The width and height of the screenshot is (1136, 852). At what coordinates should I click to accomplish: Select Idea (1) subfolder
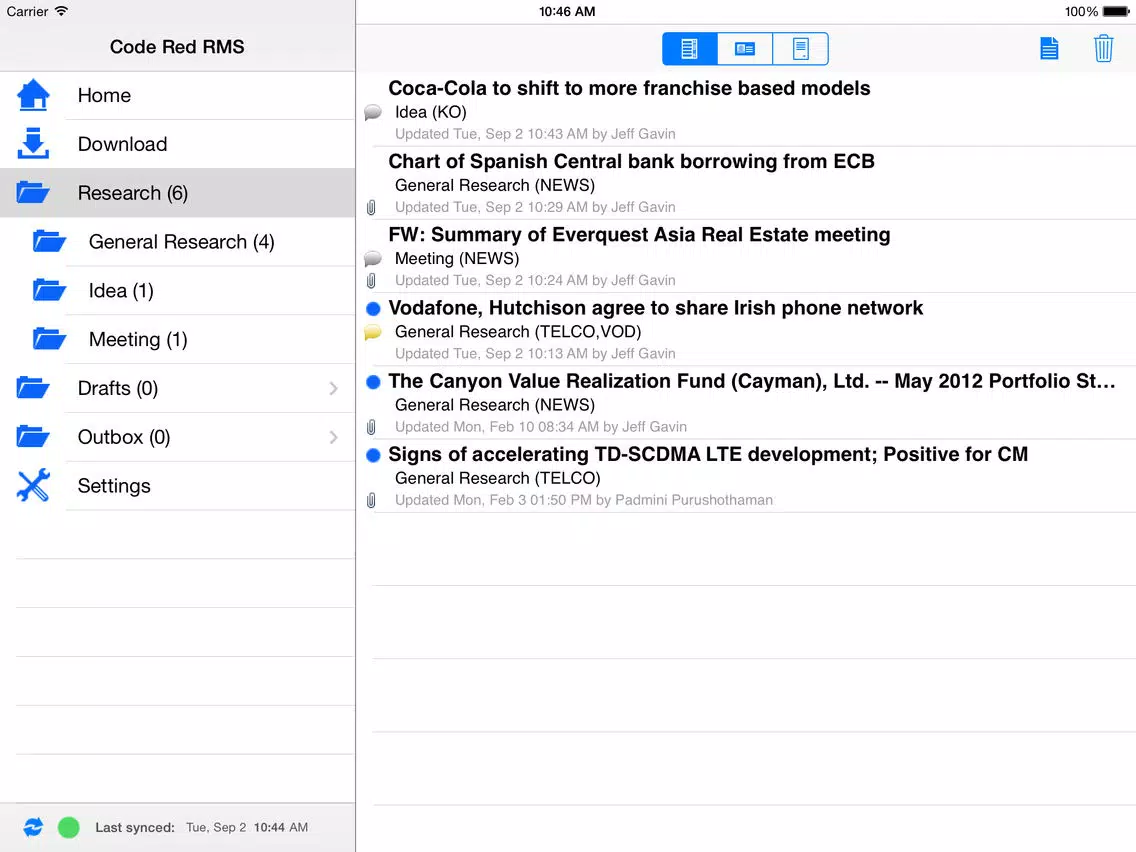tap(178, 291)
